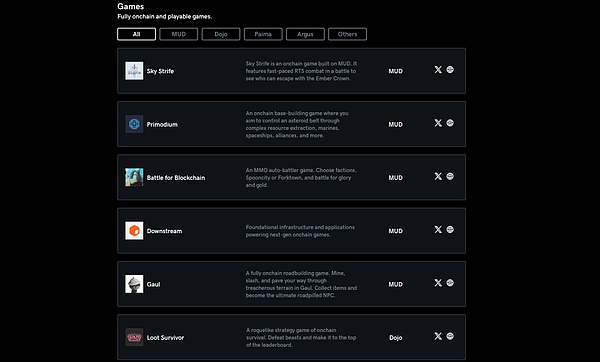Select the All filter tab
The image size is (600, 362).
pyautogui.click(x=136, y=34)
